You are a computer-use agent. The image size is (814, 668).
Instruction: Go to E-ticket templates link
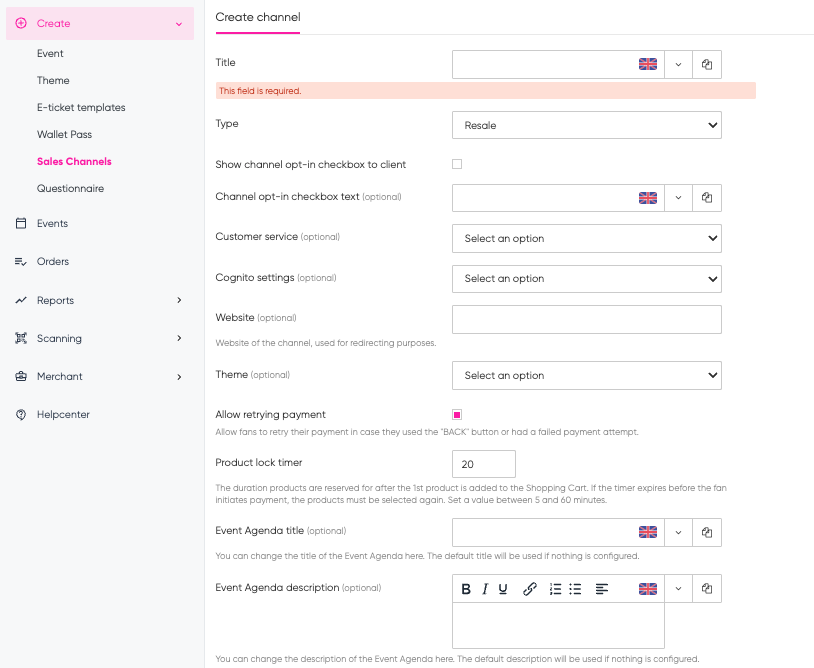coord(81,107)
